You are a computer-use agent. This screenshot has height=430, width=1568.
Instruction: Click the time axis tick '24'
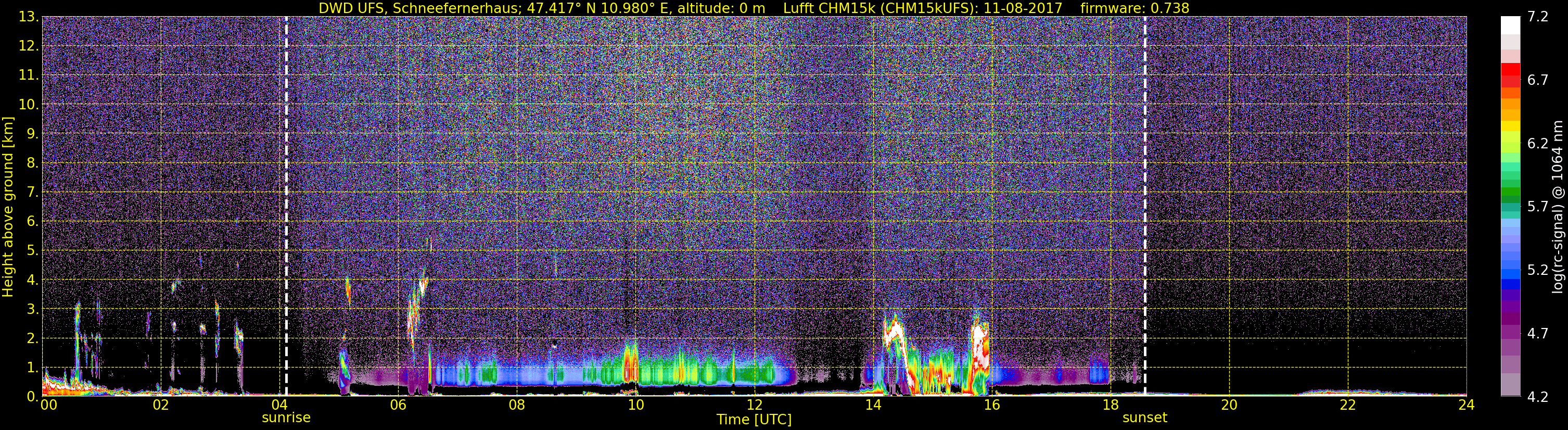point(1467,405)
